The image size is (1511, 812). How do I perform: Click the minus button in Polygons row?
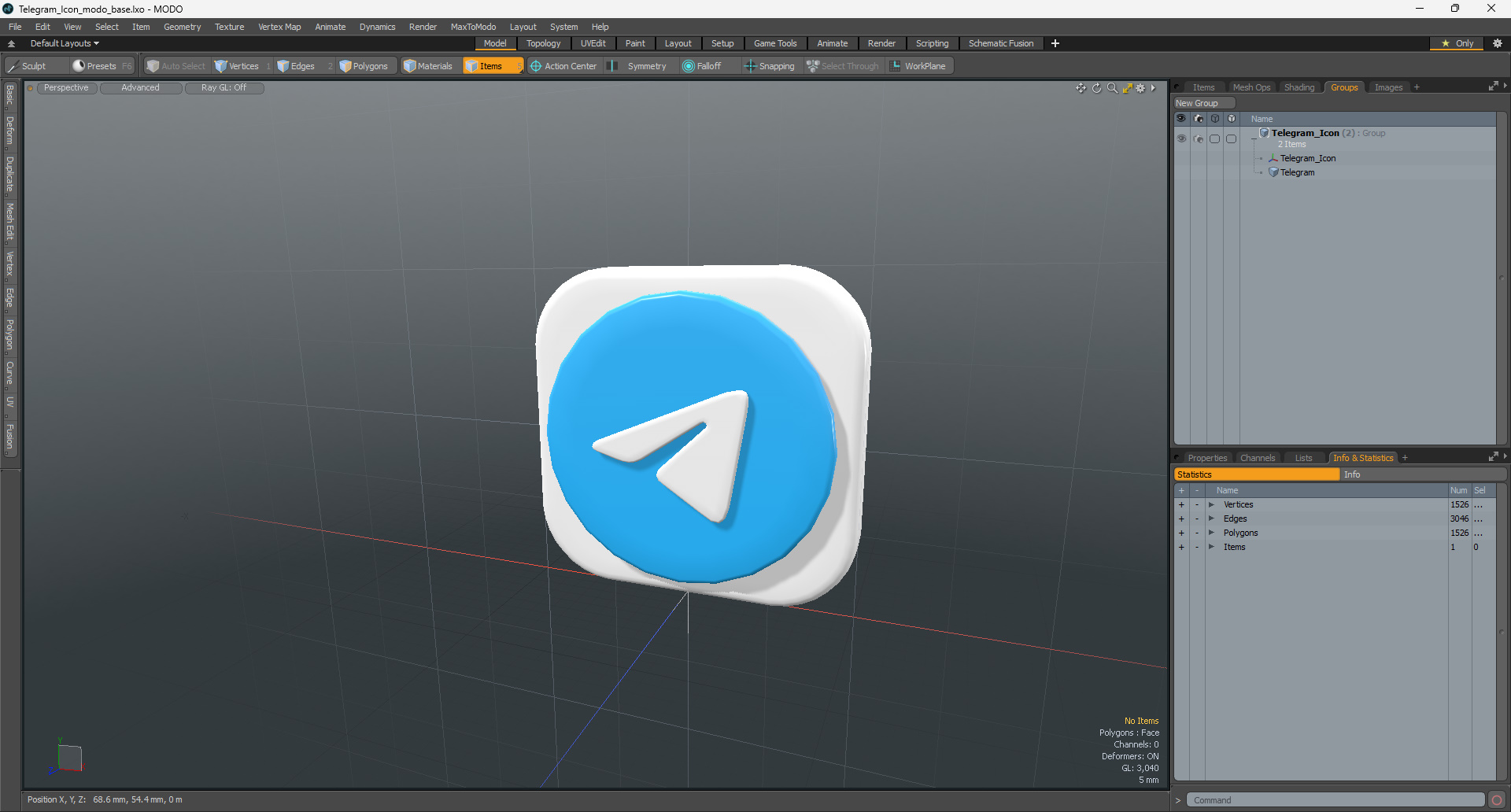coord(1197,533)
